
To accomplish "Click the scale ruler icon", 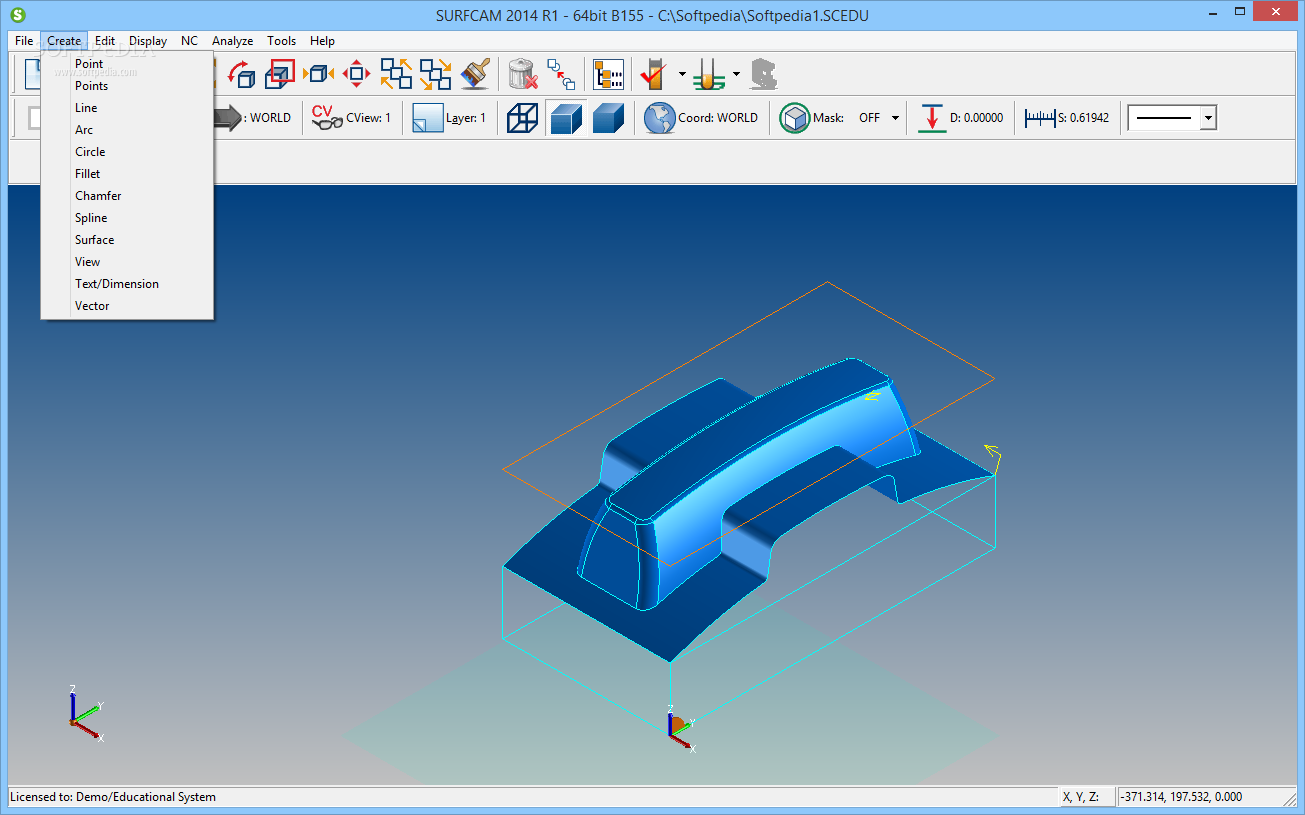I will 1040,117.
